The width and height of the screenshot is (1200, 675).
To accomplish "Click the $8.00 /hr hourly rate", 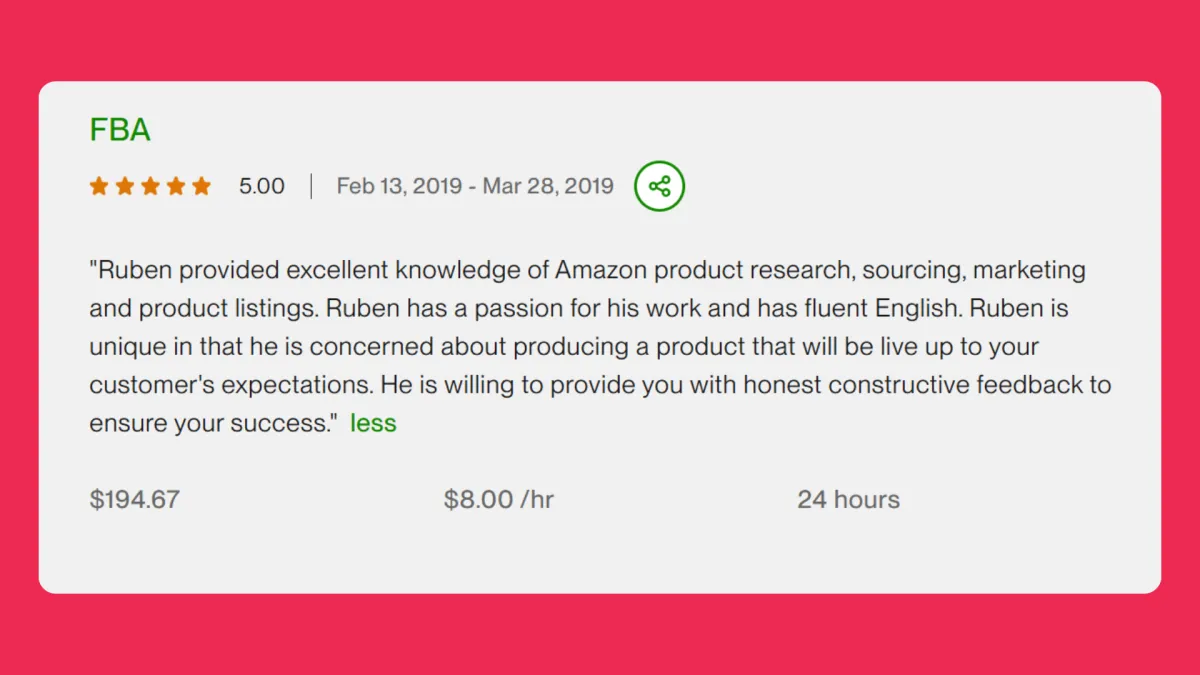I will [499, 500].
